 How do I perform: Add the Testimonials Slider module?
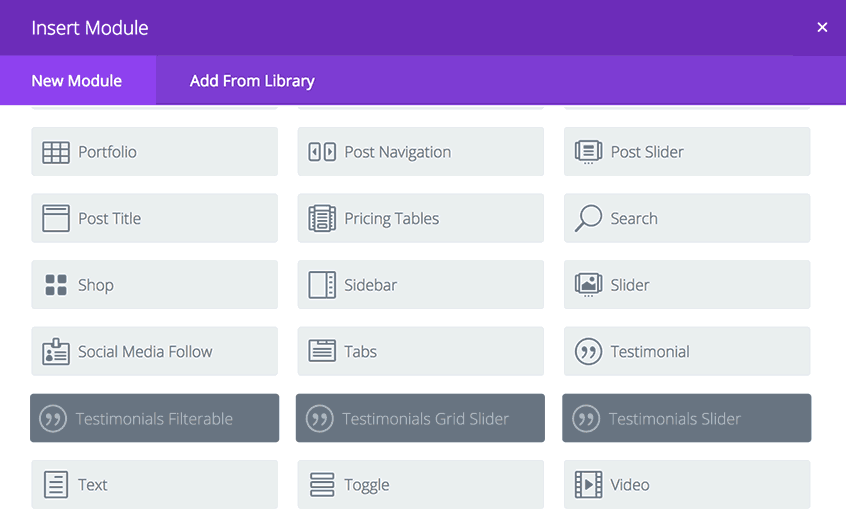pos(687,418)
